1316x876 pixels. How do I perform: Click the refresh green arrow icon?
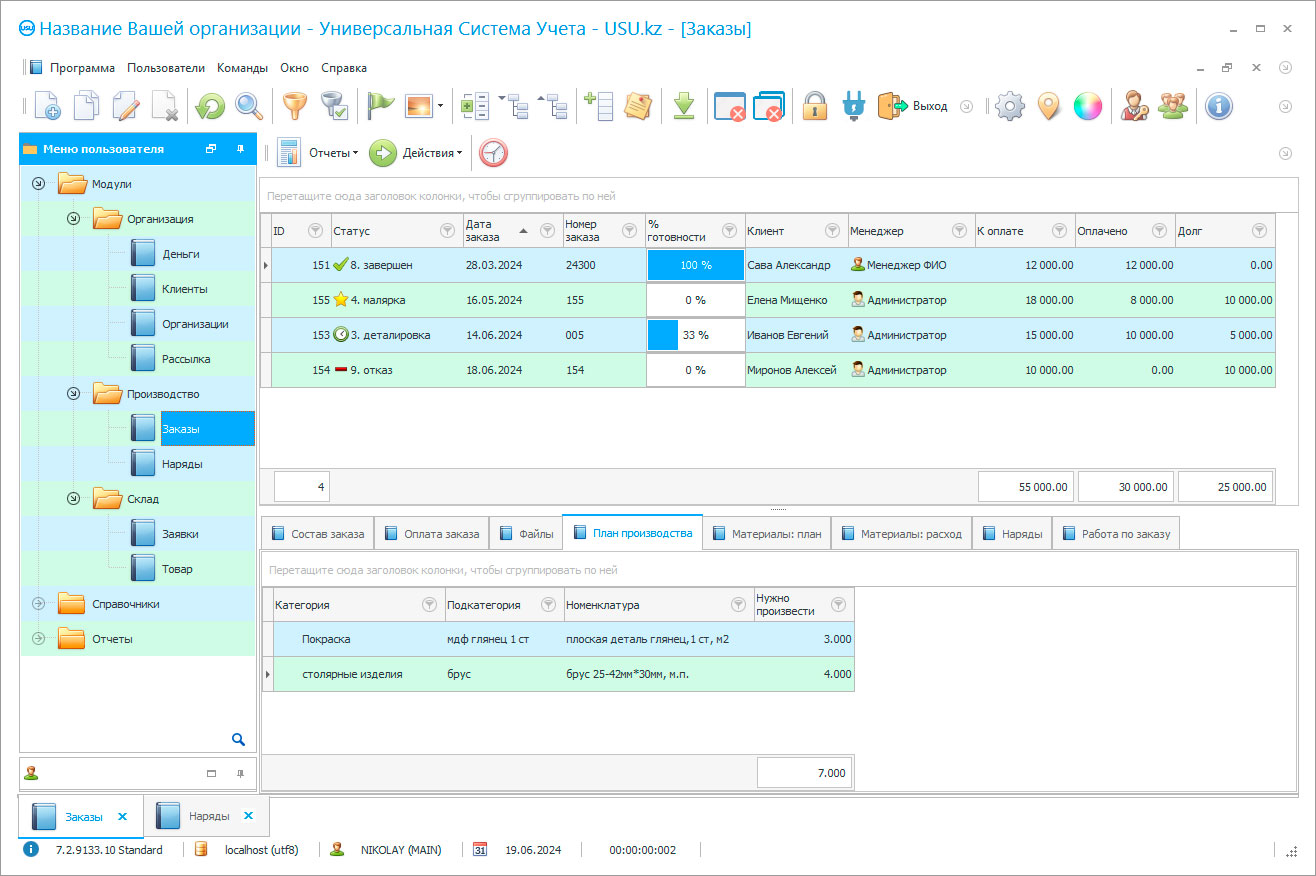(210, 106)
